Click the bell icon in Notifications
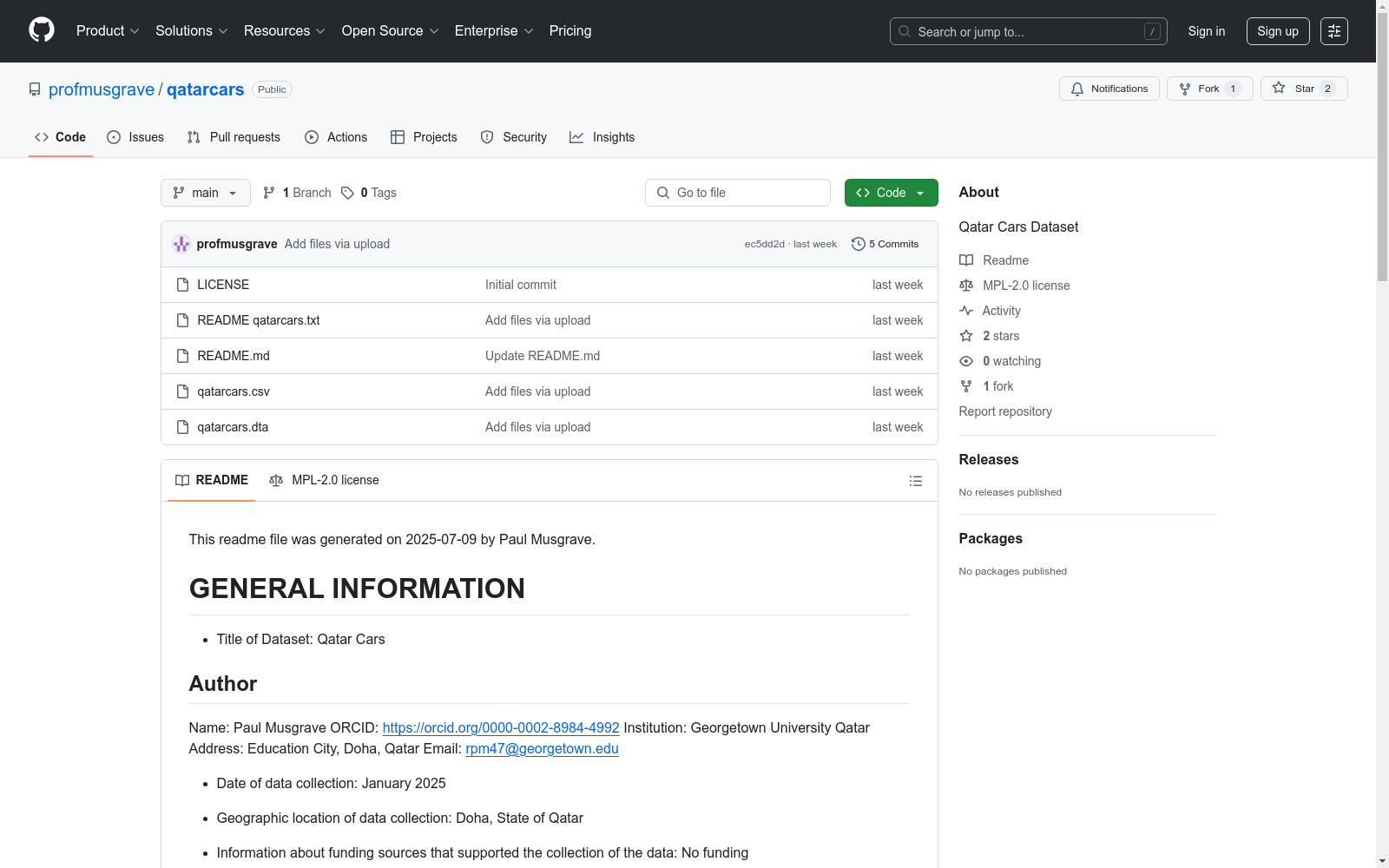The height and width of the screenshot is (868, 1389). [x=1077, y=89]
